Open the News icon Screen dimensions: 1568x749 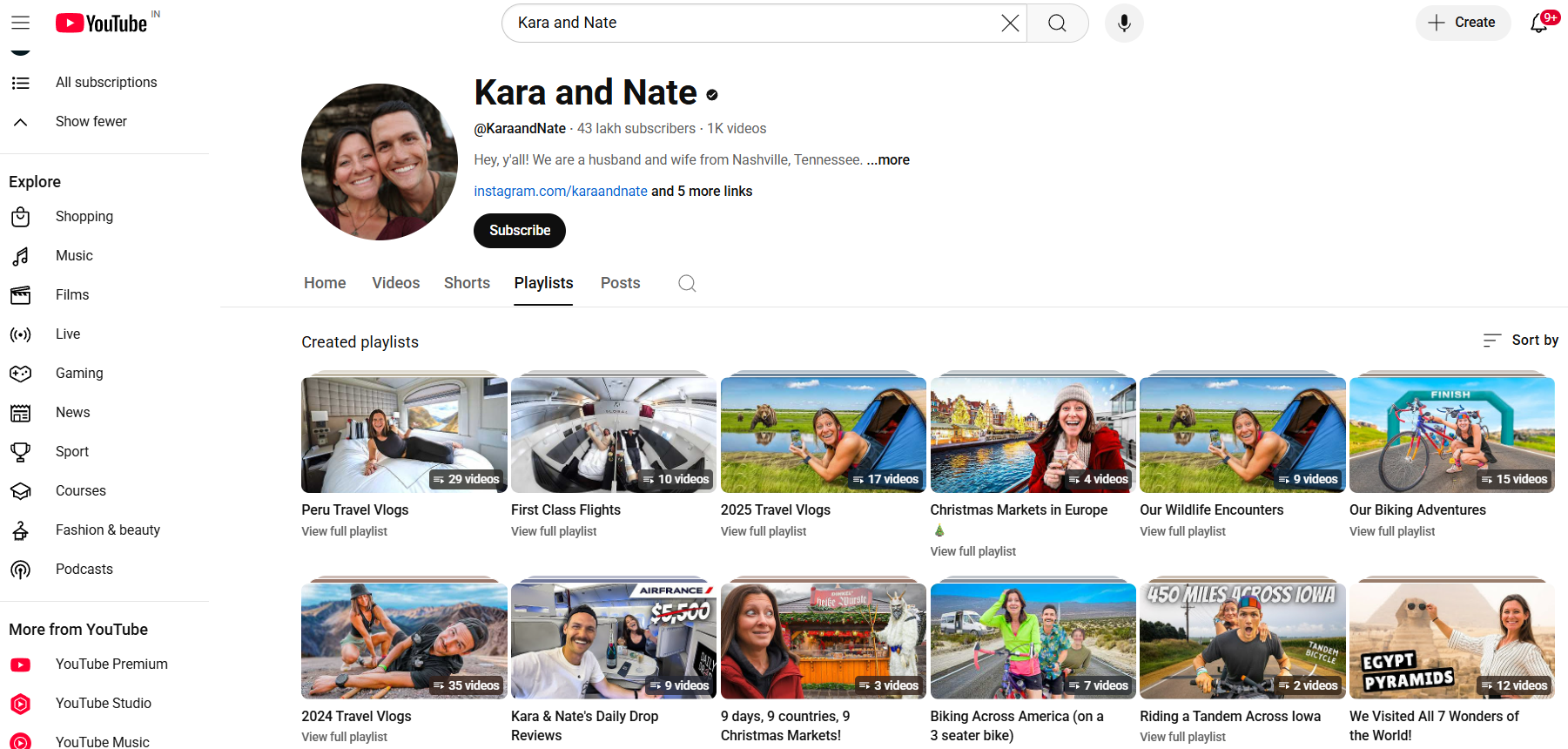[x=21, y=413]
